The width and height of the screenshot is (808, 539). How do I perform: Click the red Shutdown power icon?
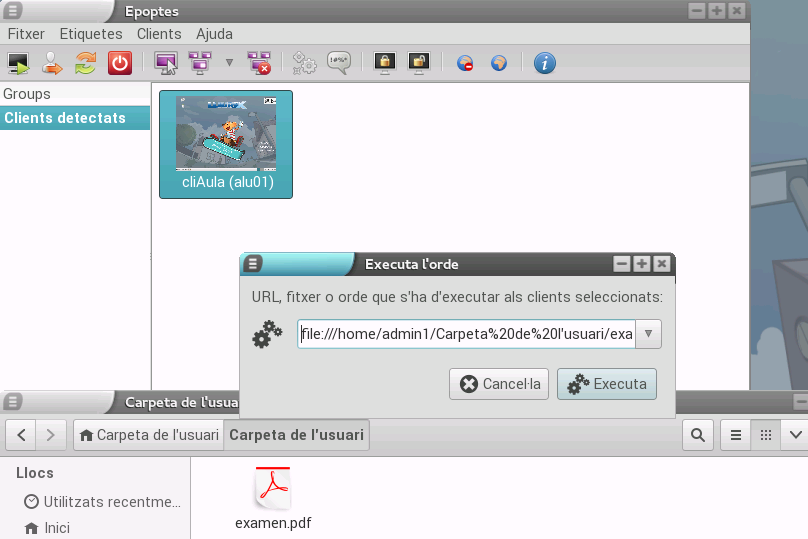(x=120, y=63)
